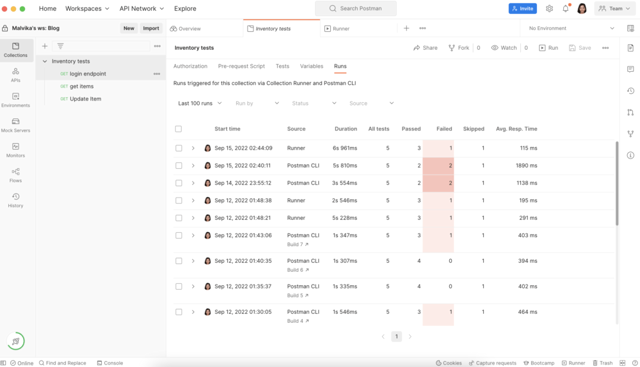Click the runs list vertical scrollbar
The height and width of the screenshot is (367, 640).
(x=617, y=183)
